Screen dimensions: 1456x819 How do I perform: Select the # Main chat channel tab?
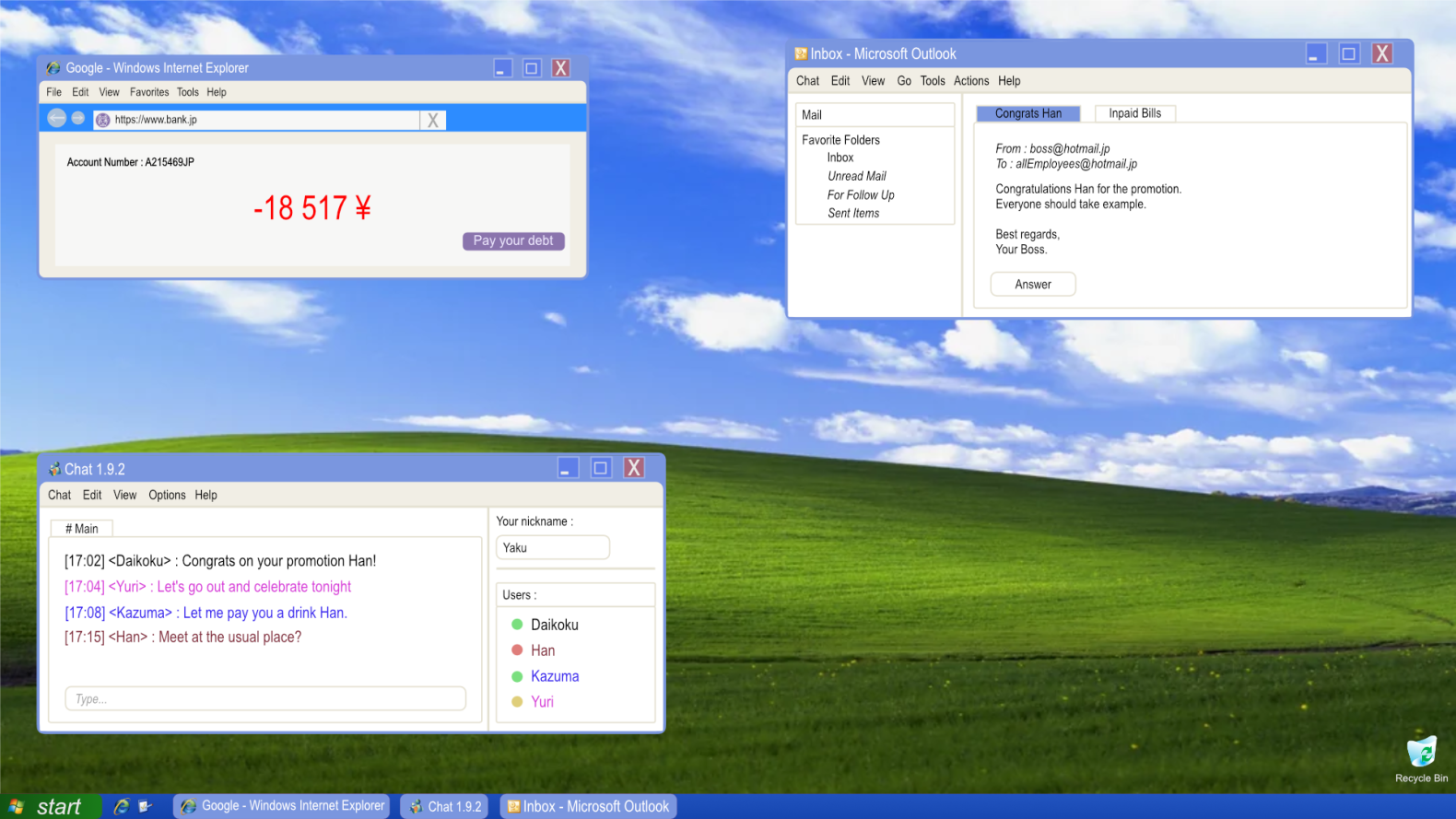pos(82,529)
